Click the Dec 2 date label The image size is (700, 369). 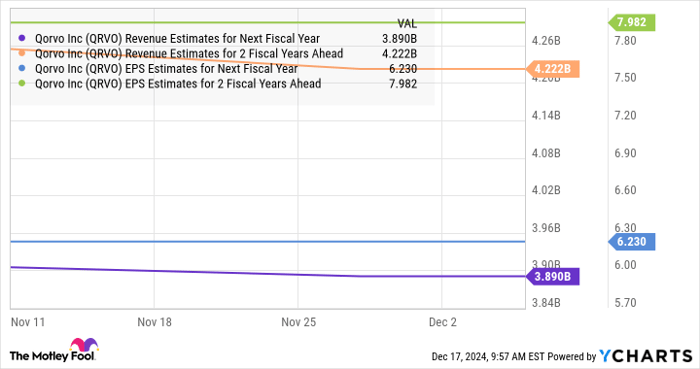443,322
